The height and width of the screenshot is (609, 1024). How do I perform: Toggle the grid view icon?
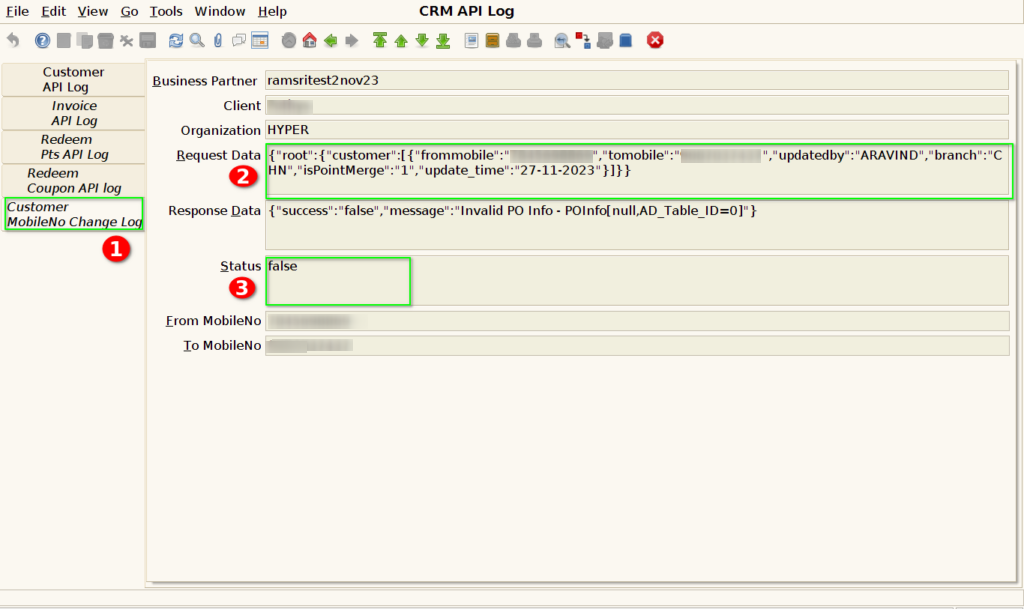point(260,40)
